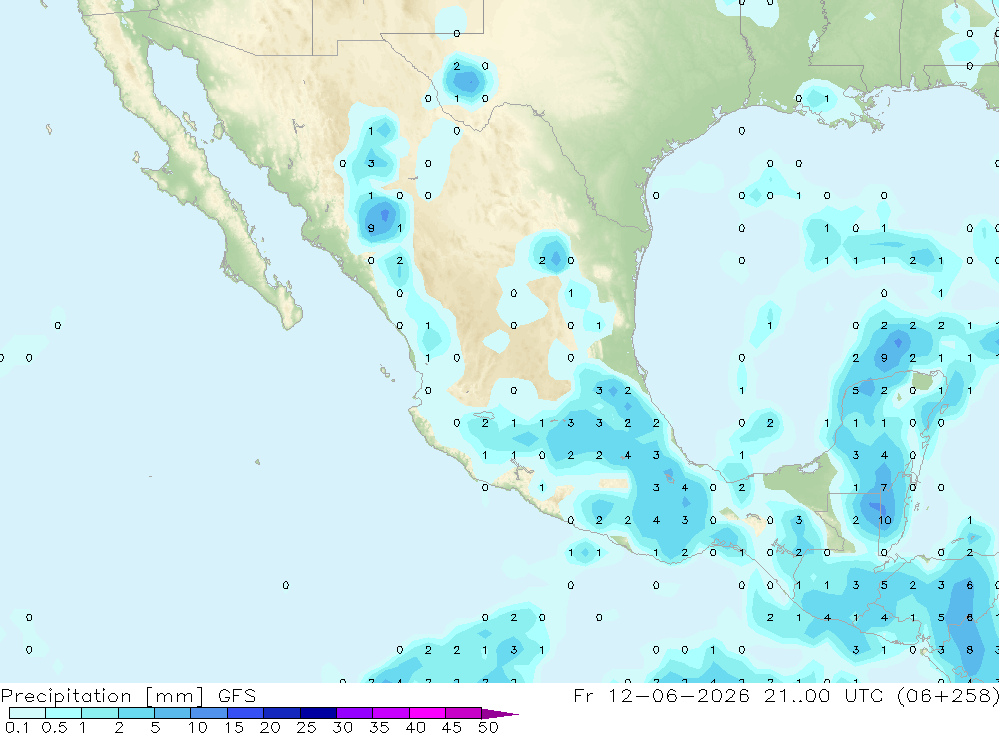
Task: Click legend scale label "20"
Action: (x=270, y=727)
